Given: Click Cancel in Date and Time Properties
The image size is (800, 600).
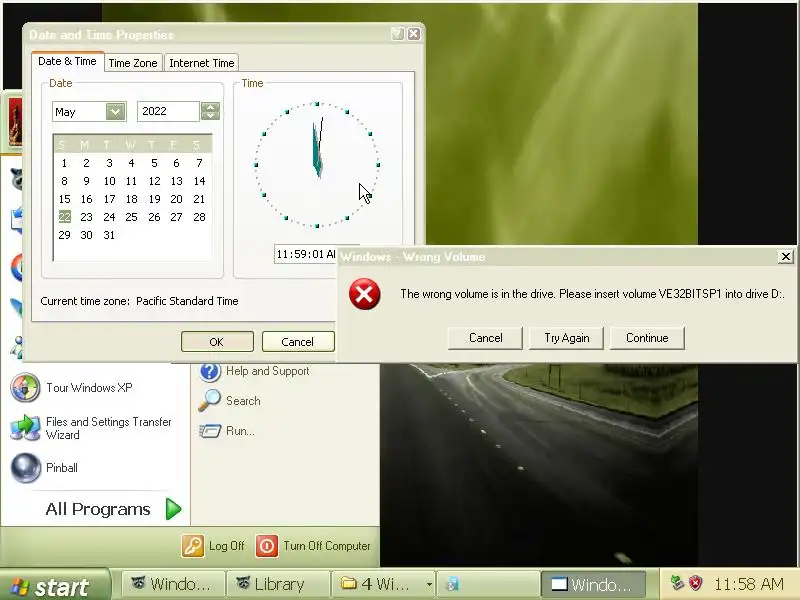Looking at the screenshot, I should click(297, 342).
